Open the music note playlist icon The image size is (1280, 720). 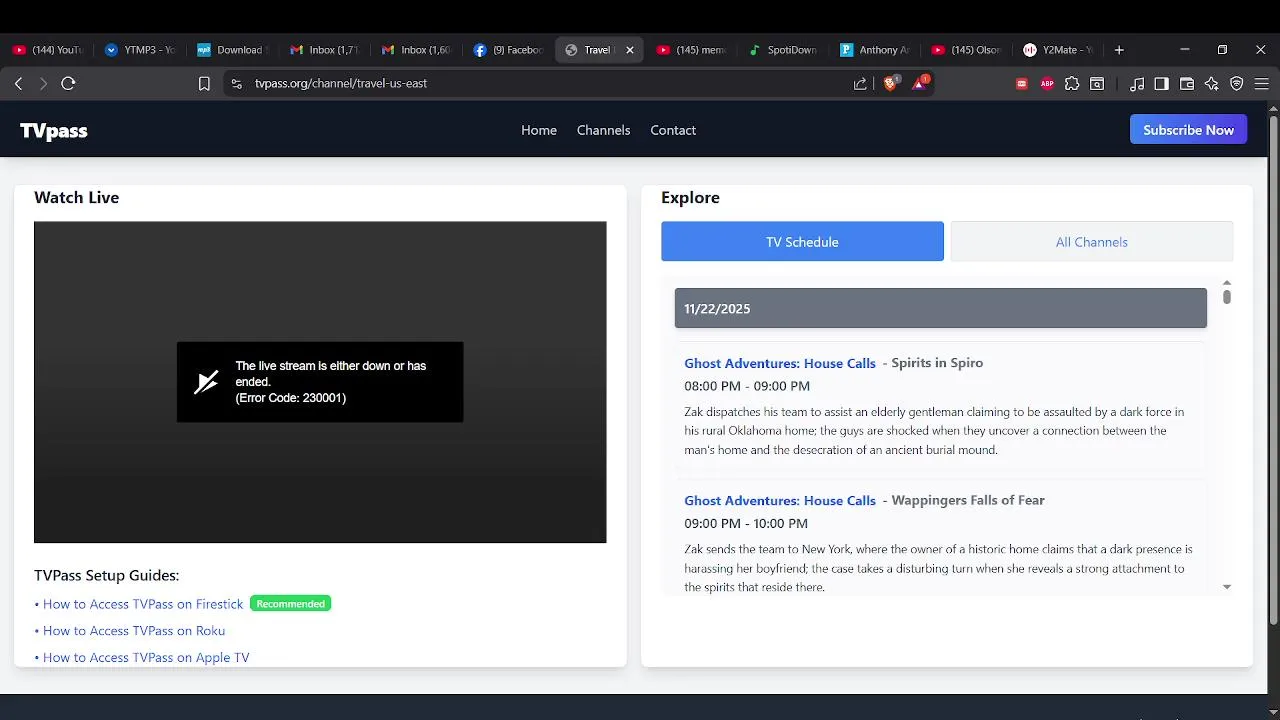[1137, 84]
